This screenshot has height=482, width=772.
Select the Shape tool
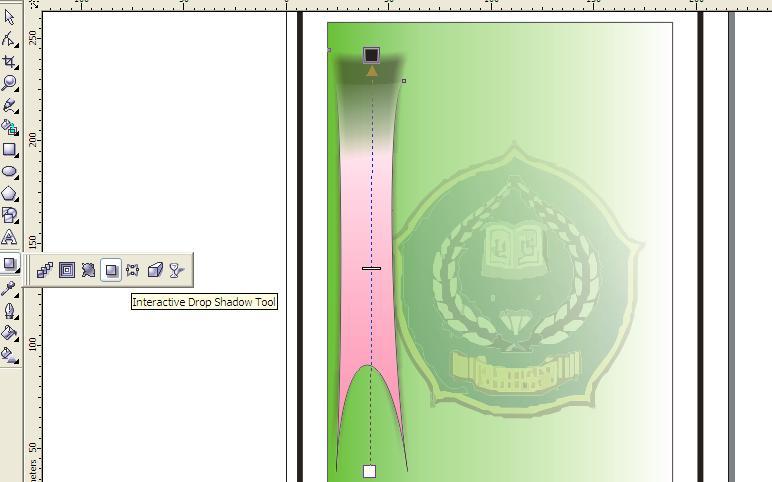[9, 39]
